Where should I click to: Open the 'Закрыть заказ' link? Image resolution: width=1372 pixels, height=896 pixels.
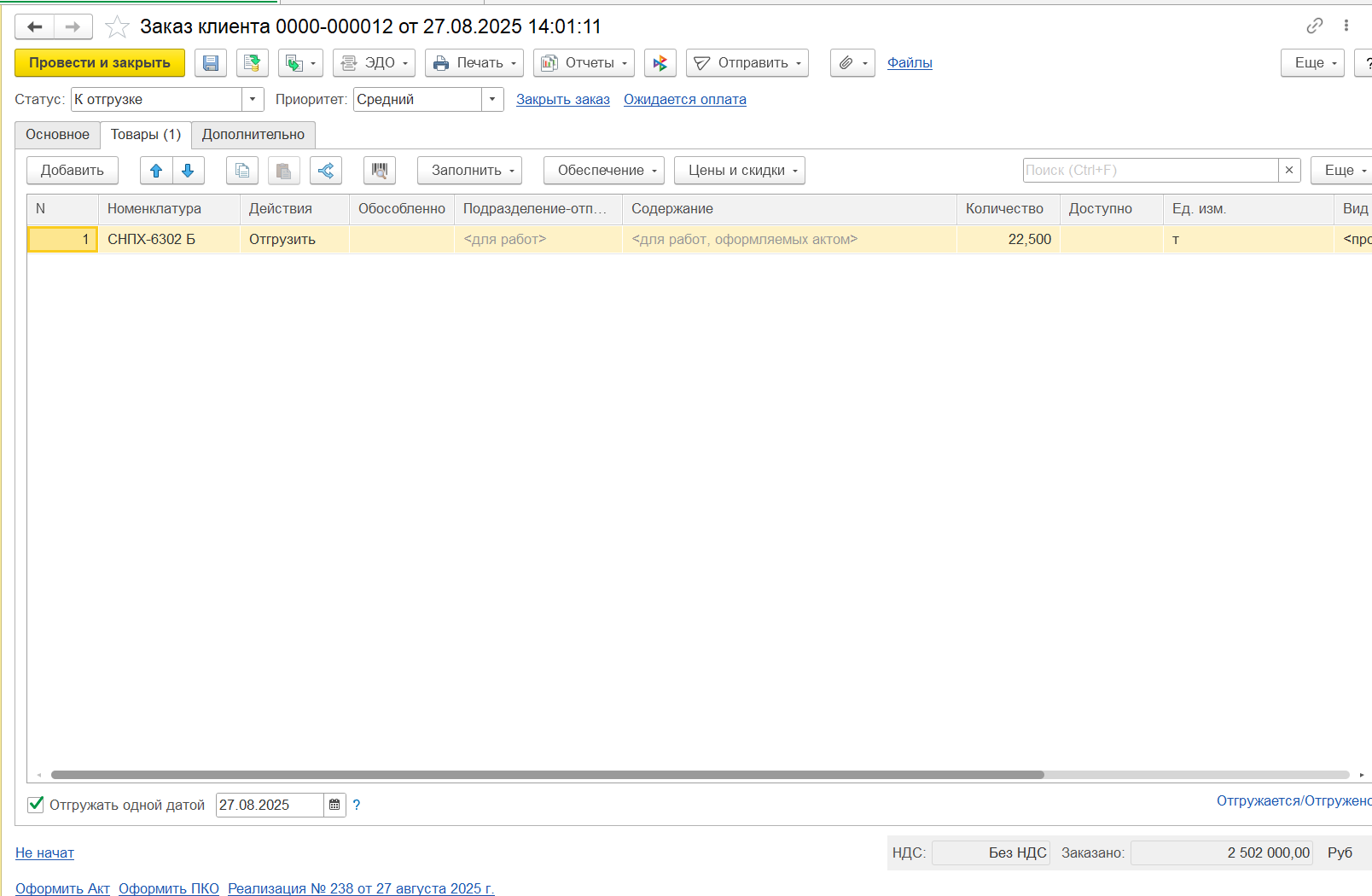coord(563,100)
